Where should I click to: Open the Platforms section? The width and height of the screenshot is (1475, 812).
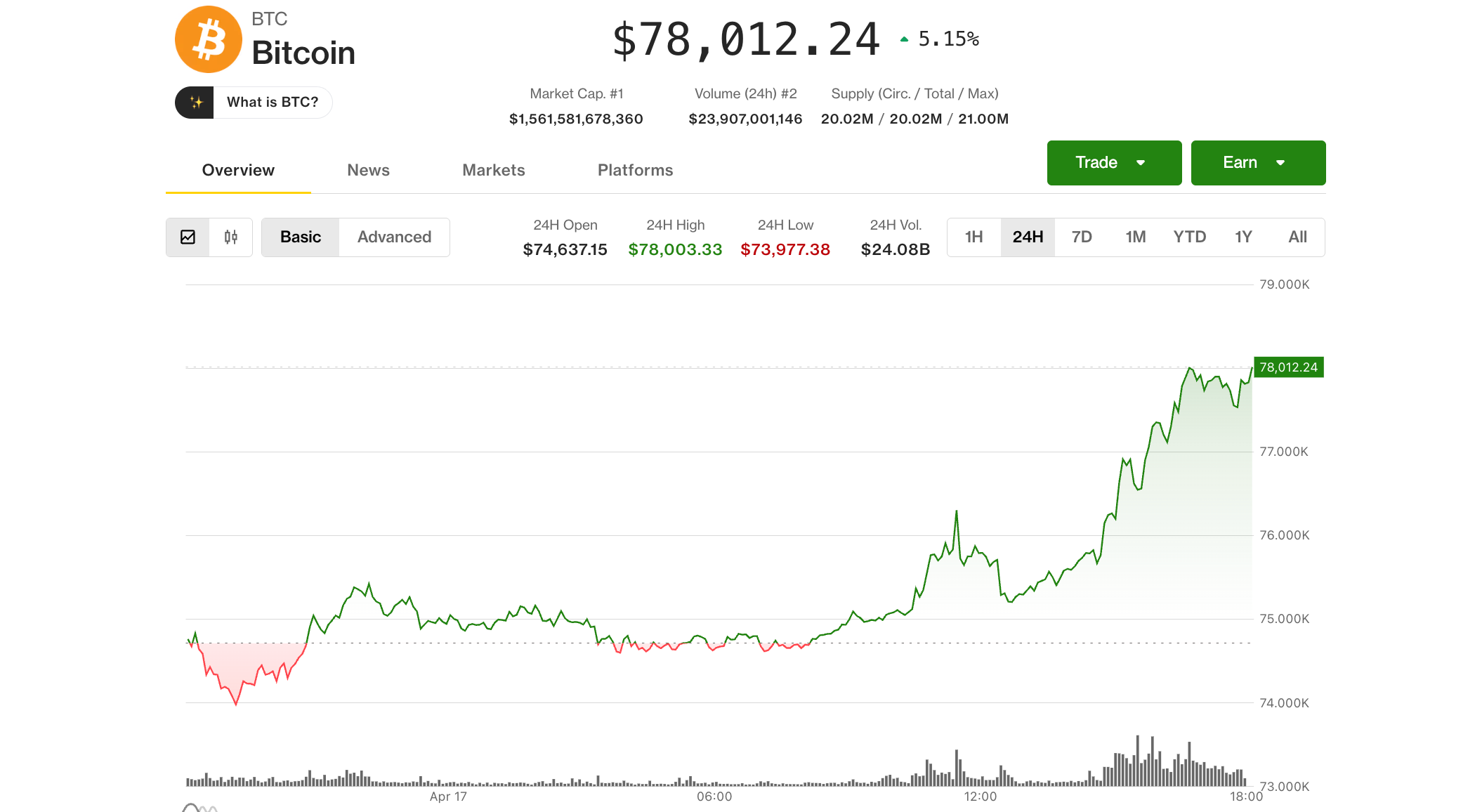coord(634,170)
